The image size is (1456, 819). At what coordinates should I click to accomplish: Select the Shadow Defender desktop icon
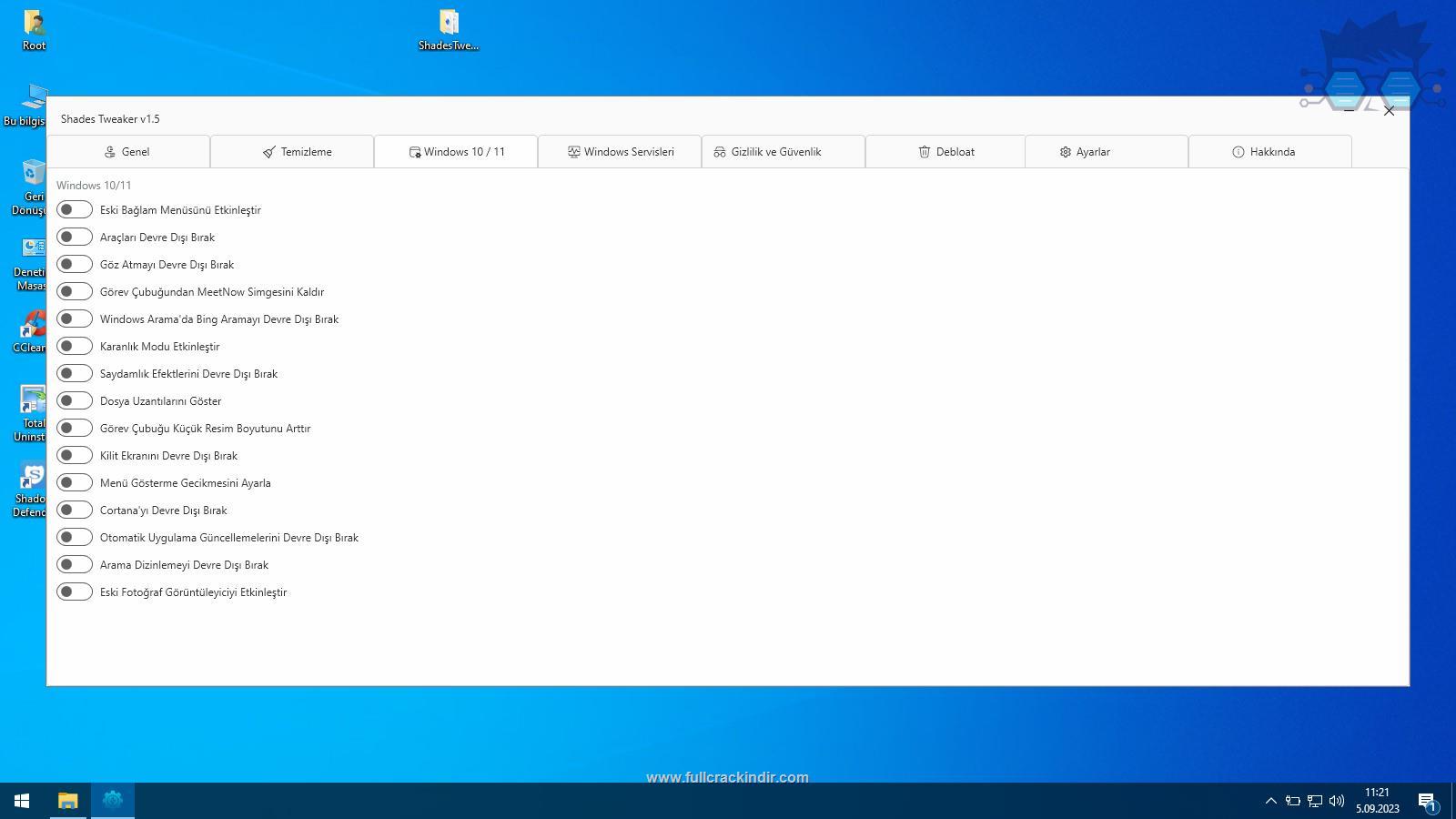pos(32,490)
